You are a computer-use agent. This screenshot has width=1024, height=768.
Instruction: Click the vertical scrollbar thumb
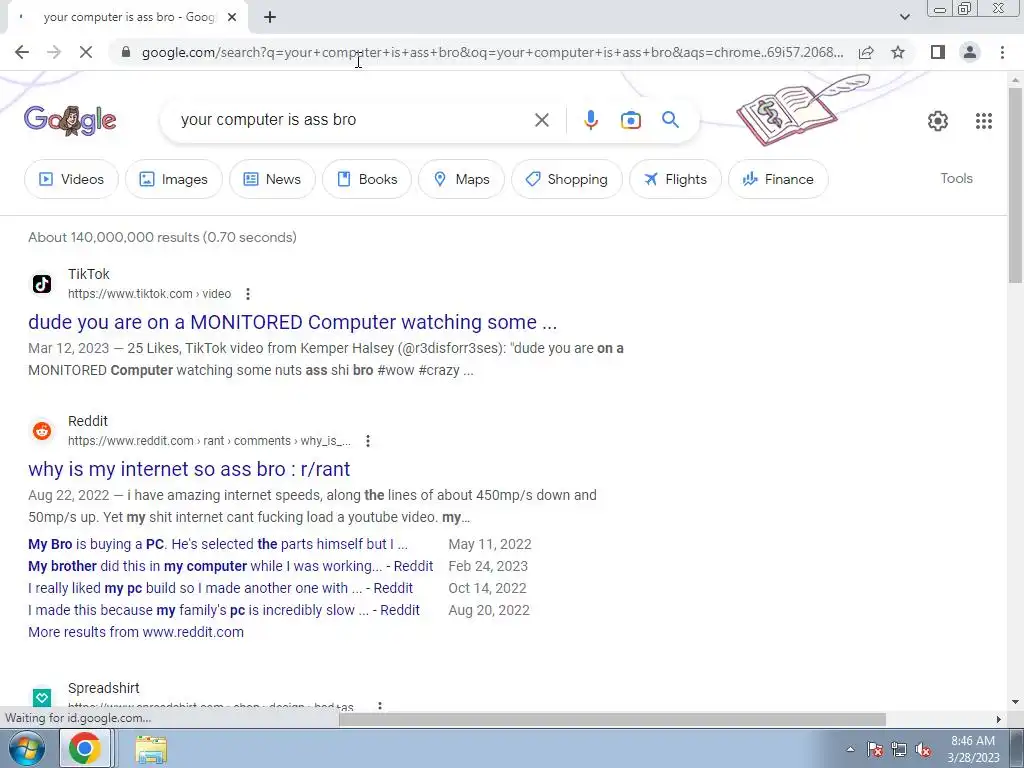coord(1015,185)
